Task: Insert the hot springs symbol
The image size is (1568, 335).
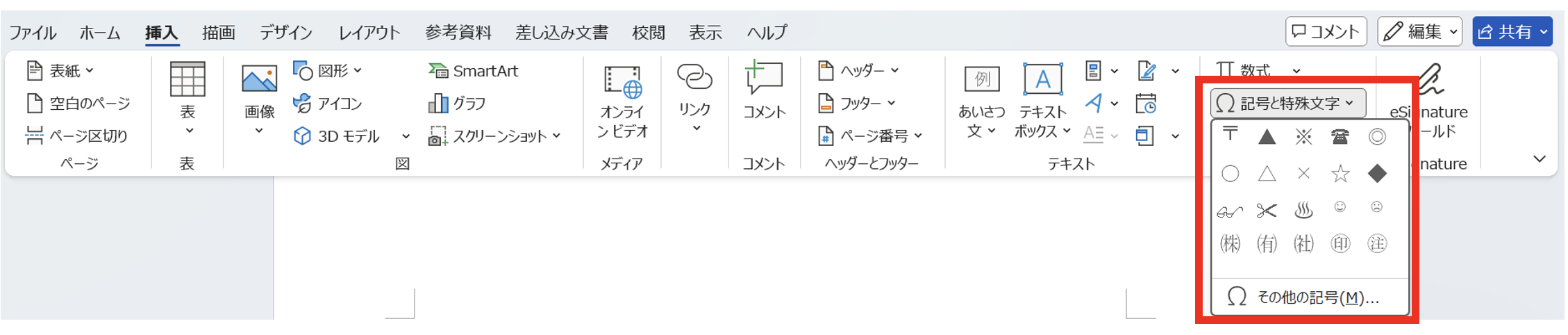Action: pos(1303,211)
